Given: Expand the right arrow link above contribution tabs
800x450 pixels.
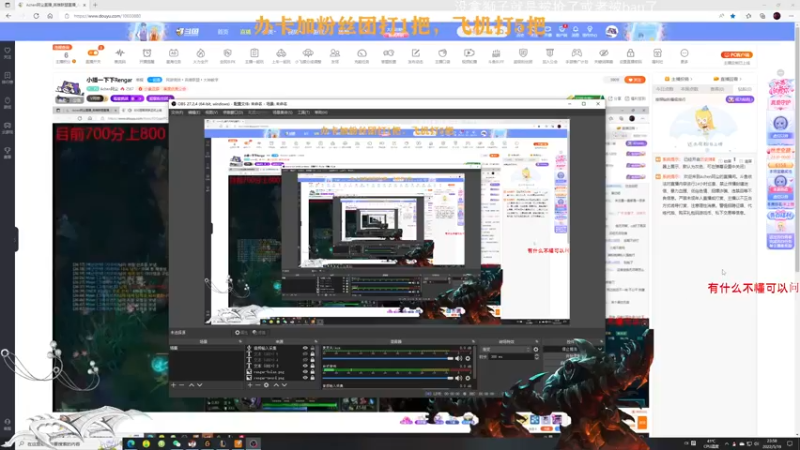Looking at the screenshot, I should (728, 79).
